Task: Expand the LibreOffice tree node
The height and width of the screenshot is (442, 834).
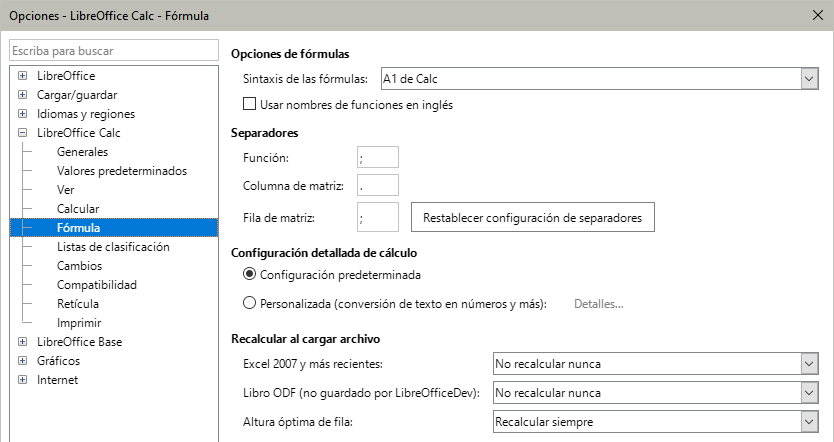Action: (x=22, y=76)
